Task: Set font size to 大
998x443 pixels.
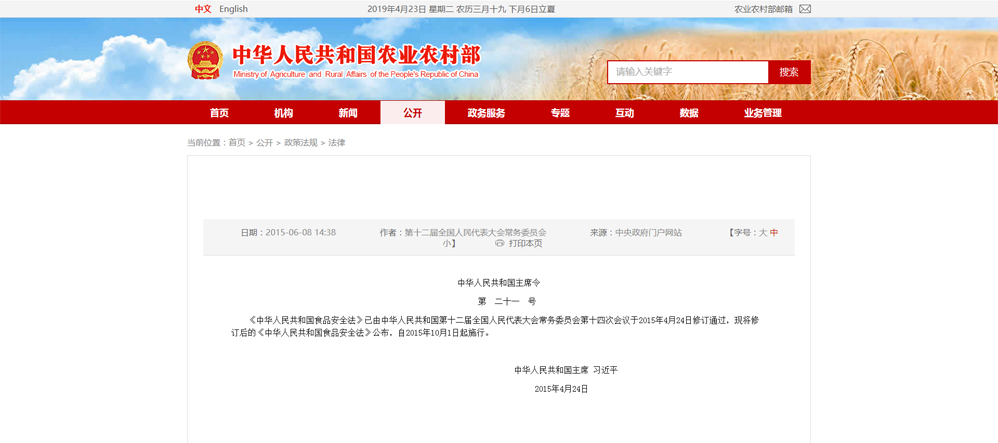Action: point(762,232)
